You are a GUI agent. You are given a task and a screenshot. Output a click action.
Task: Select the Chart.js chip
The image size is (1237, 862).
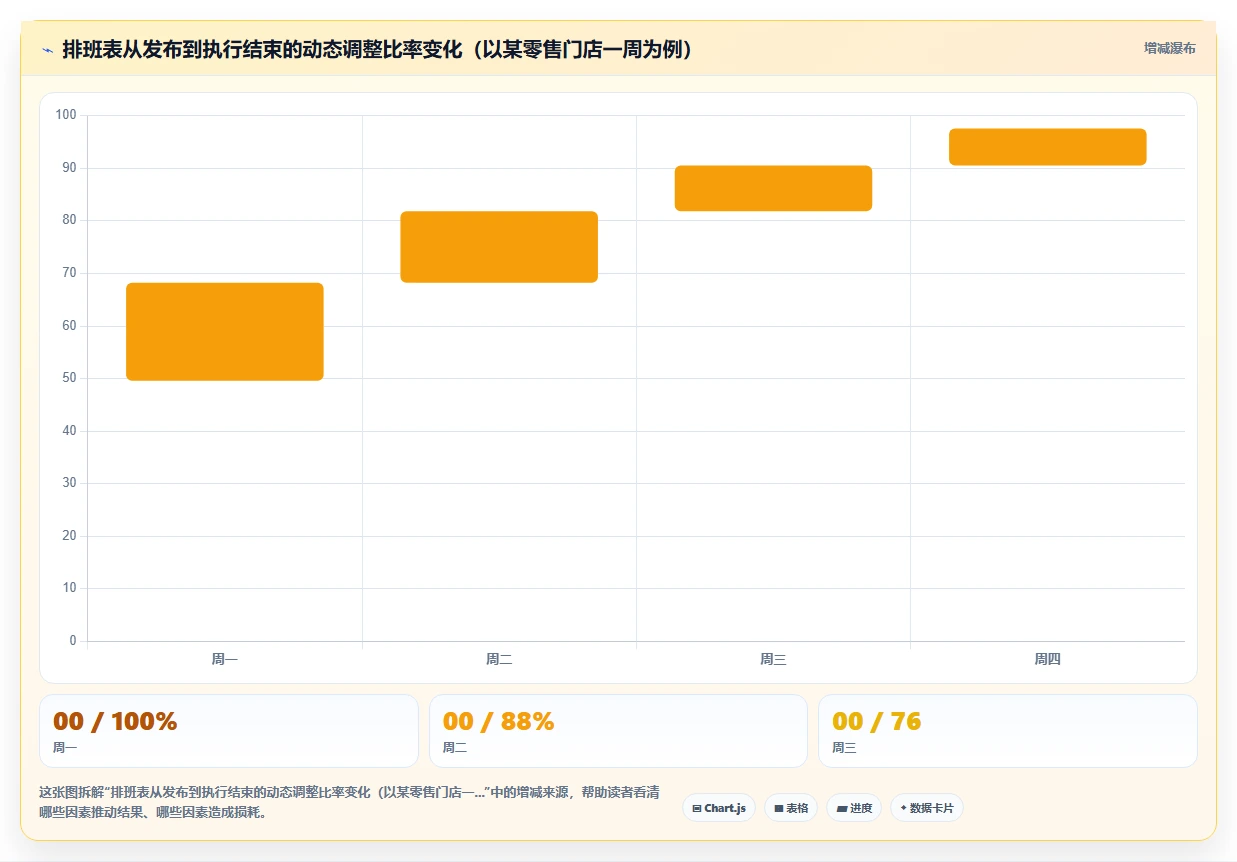[719, 808]
